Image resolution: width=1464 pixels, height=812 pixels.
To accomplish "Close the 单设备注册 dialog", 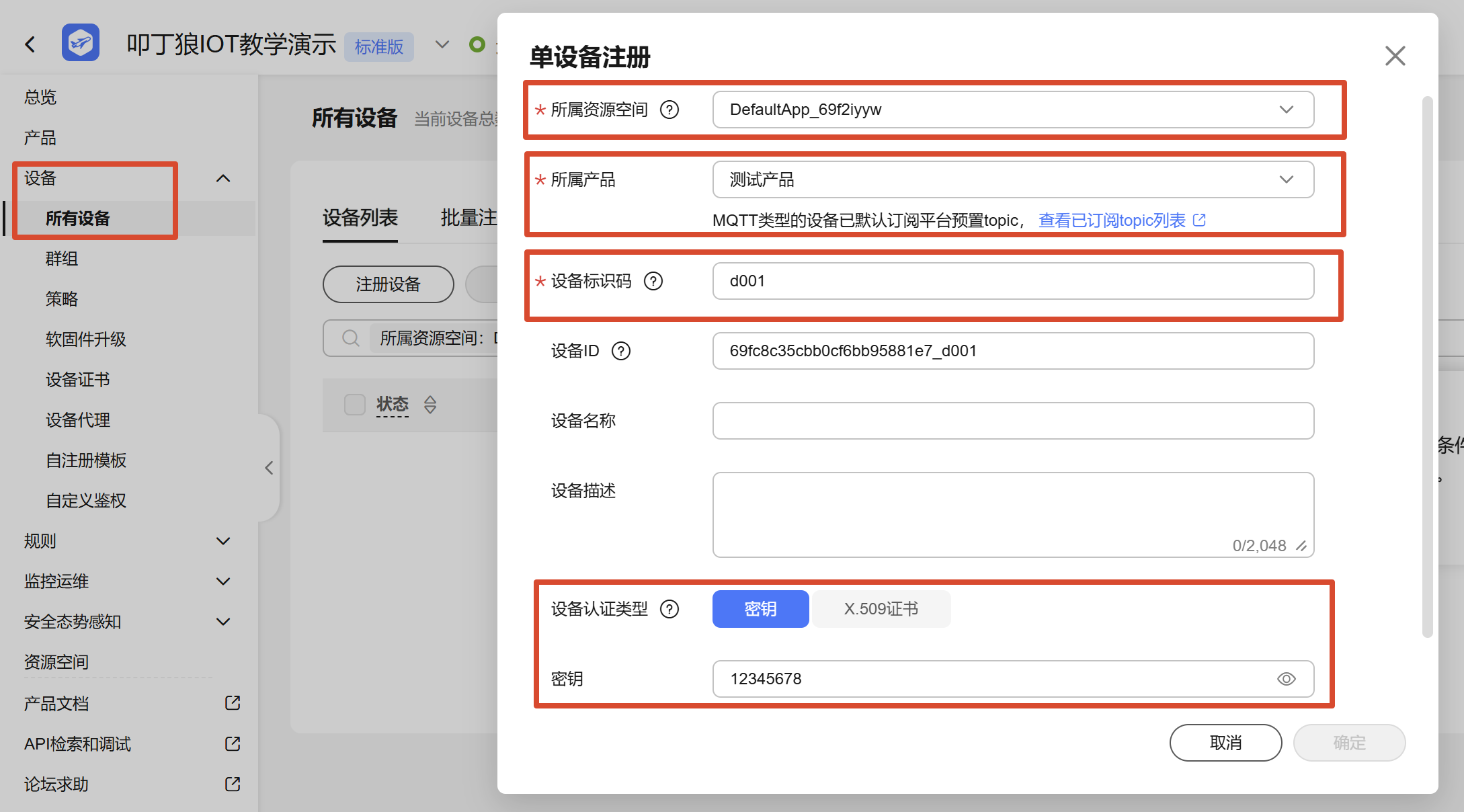I will click(1395, 56).
